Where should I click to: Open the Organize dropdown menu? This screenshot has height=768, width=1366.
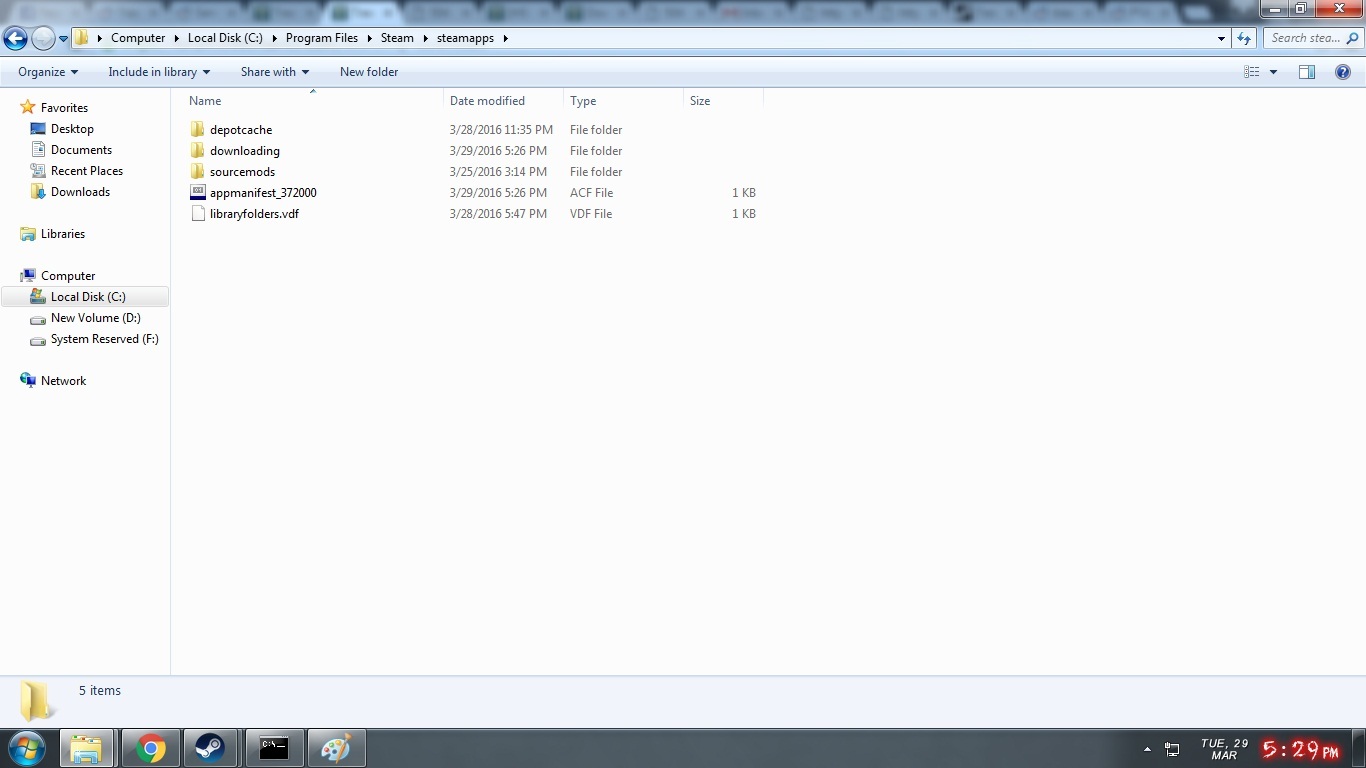[x=47, y=72]
